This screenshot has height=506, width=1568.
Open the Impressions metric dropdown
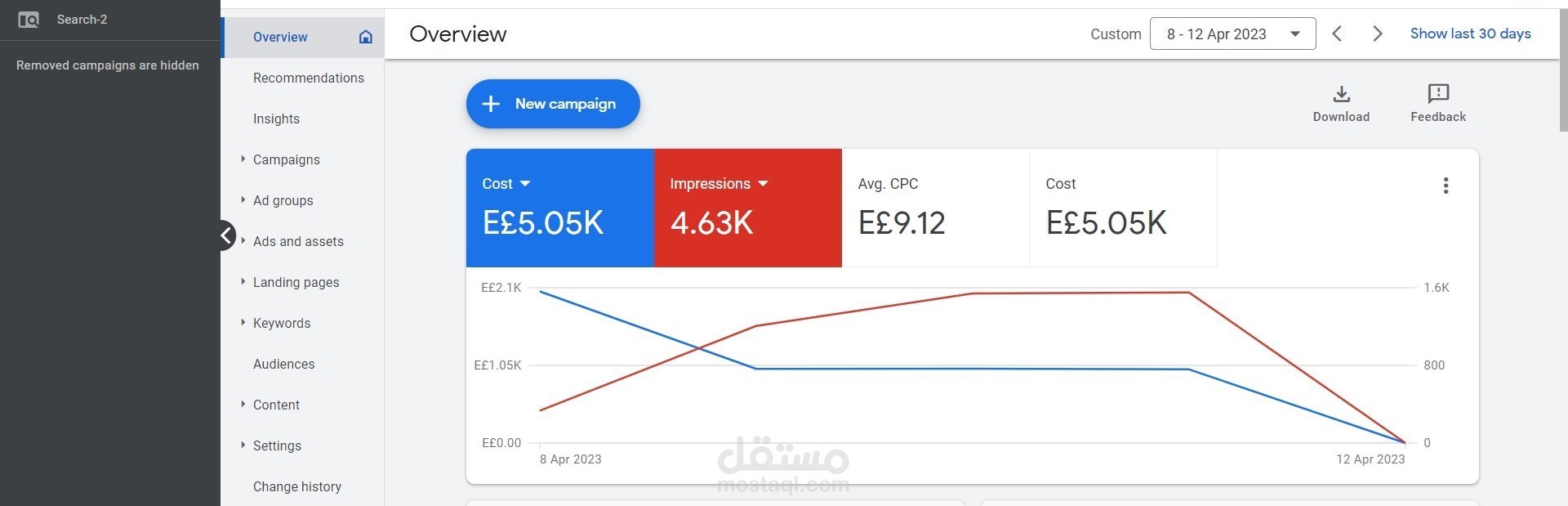[763, 184]
